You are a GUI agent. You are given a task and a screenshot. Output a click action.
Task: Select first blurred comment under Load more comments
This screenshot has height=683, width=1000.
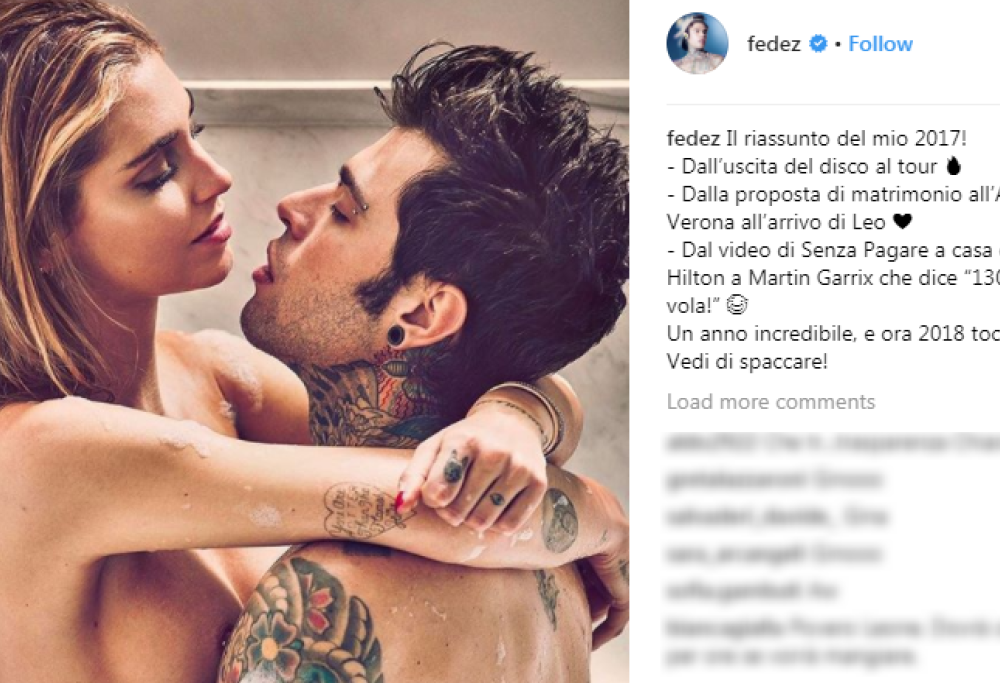[833, 442]
